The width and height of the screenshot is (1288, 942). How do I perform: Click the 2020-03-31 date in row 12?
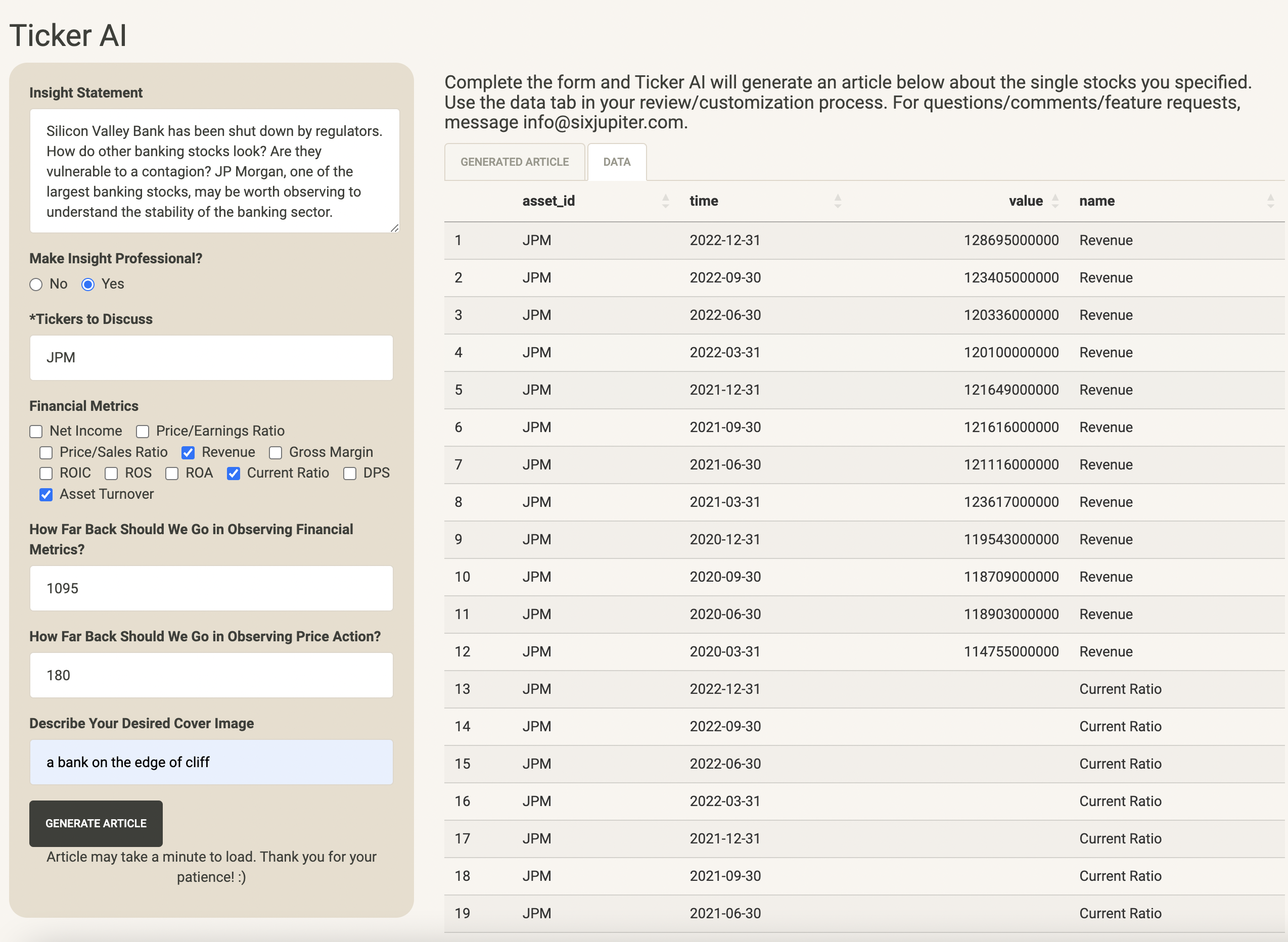tap(725, 652)
